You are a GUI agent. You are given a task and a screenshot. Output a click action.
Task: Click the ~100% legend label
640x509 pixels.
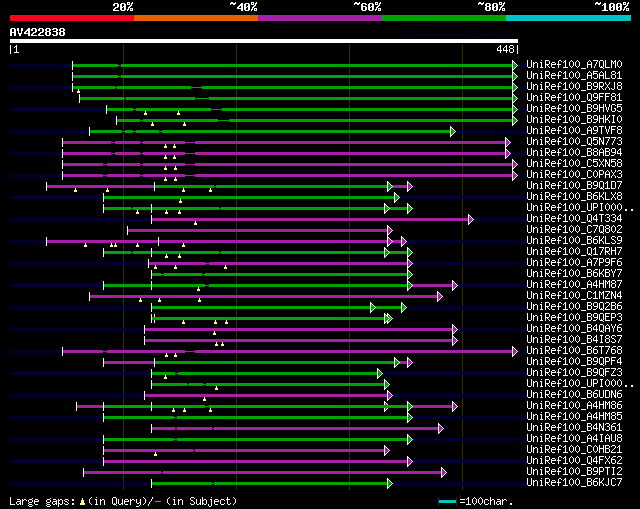[x=611, y=7]
